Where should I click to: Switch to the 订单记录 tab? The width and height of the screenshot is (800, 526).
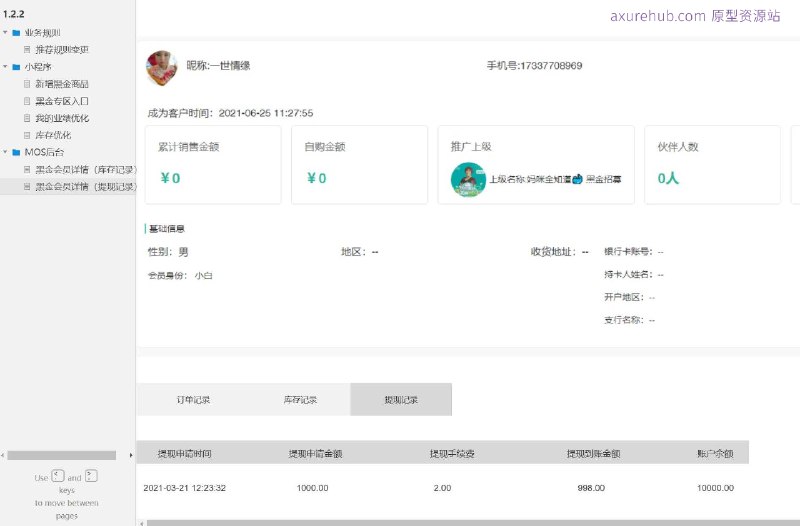tap(193, 399)
